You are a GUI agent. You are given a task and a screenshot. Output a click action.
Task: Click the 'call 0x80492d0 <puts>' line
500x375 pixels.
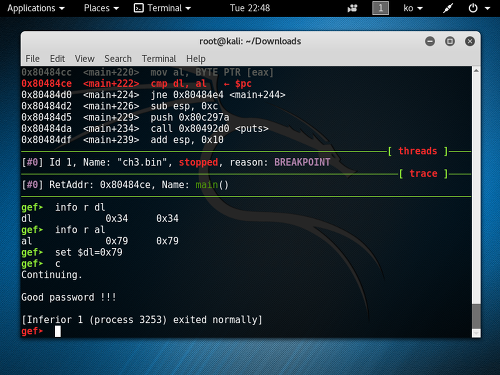pos(209,129)
